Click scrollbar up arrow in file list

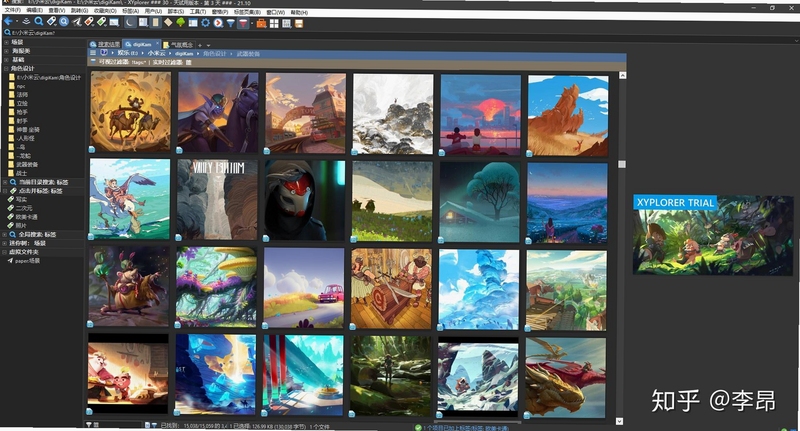pos(622,75)
